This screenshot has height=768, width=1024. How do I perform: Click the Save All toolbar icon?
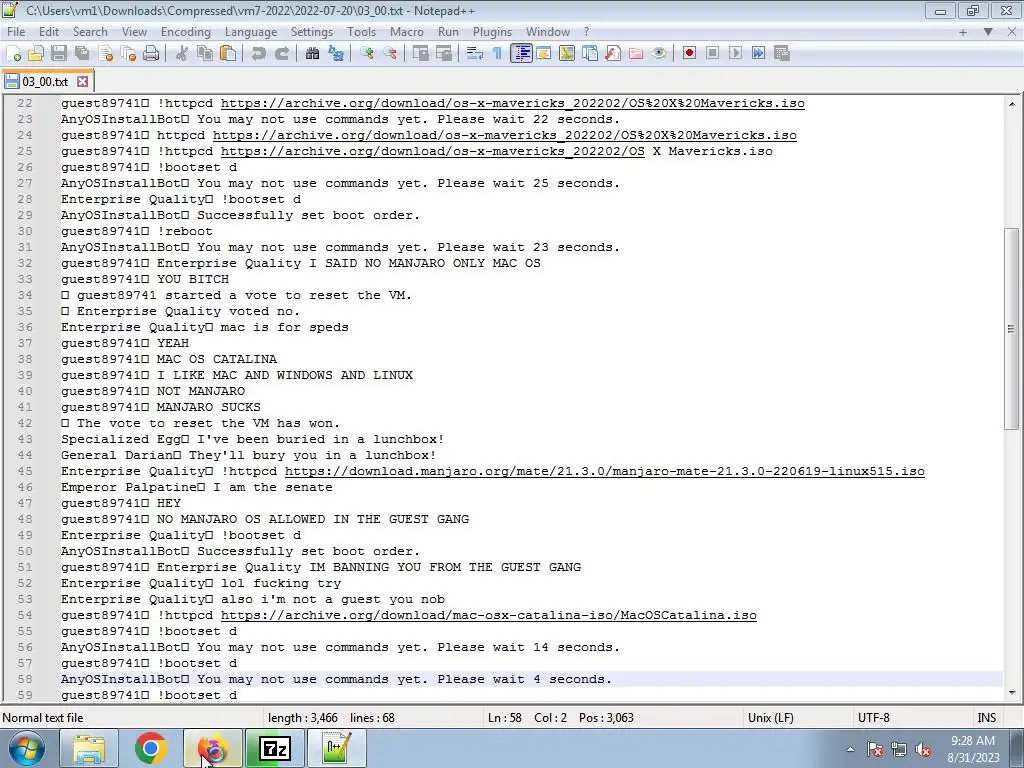point(82,54)
